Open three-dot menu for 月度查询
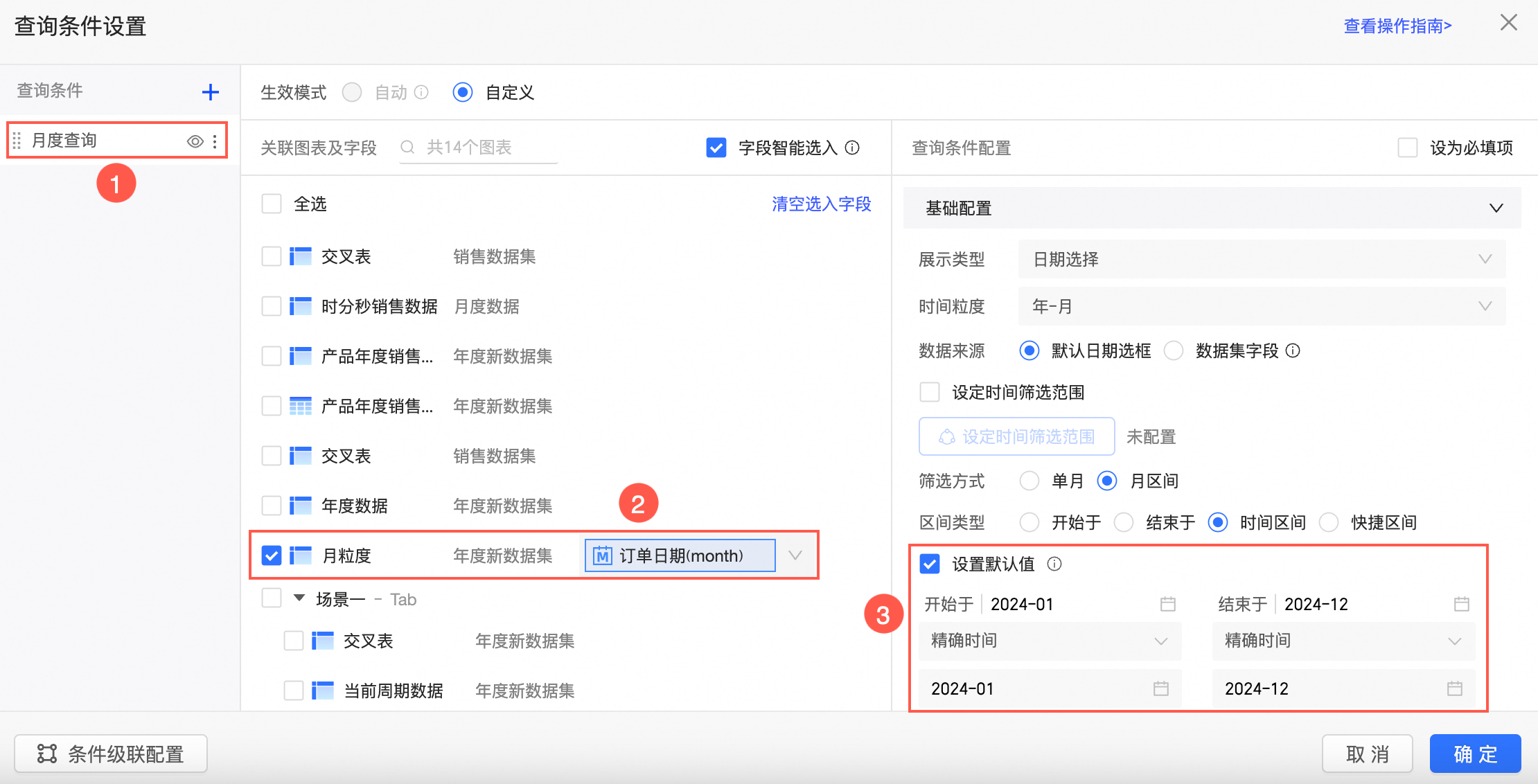This screenshot has height=784, width=1538. coord(215,141)
